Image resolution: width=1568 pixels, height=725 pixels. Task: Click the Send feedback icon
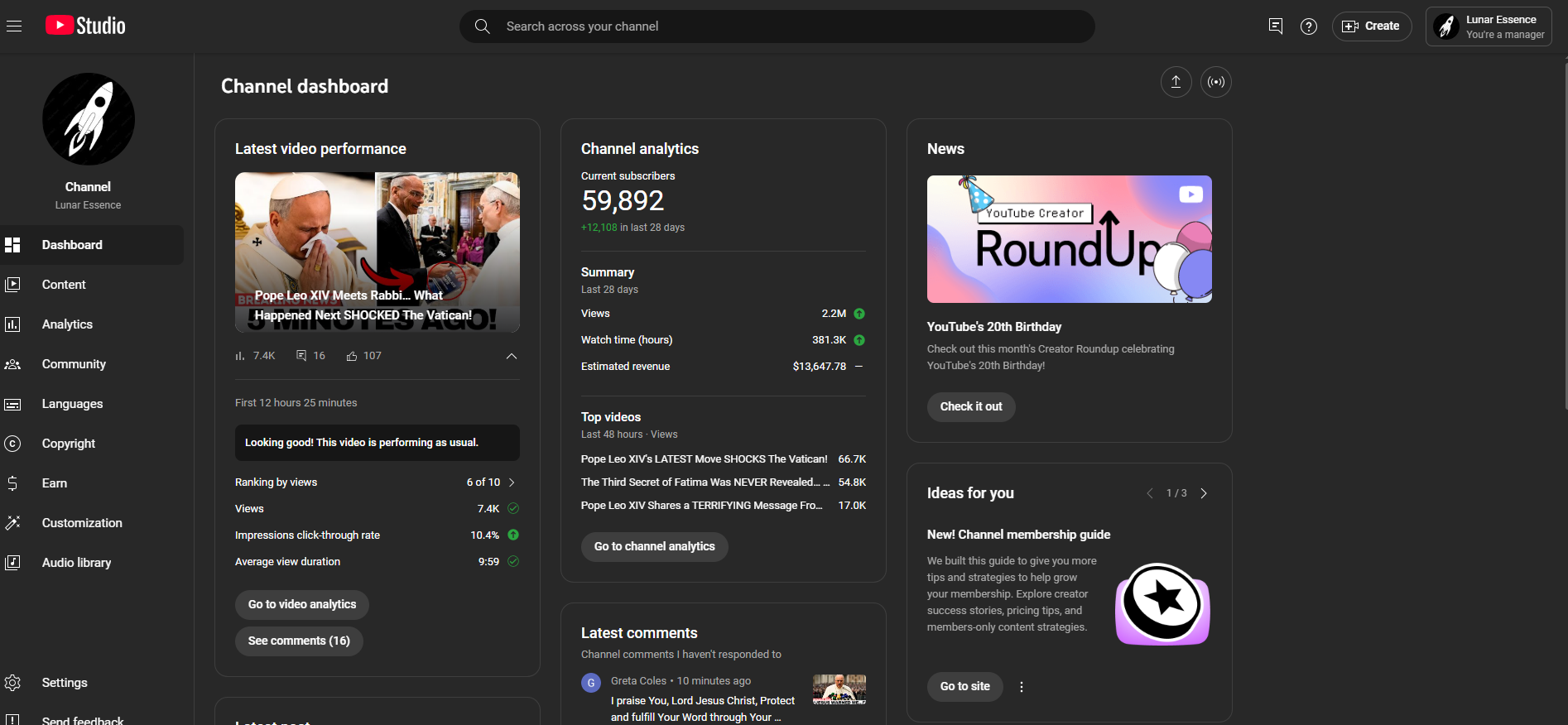click(x=12, y=721)
